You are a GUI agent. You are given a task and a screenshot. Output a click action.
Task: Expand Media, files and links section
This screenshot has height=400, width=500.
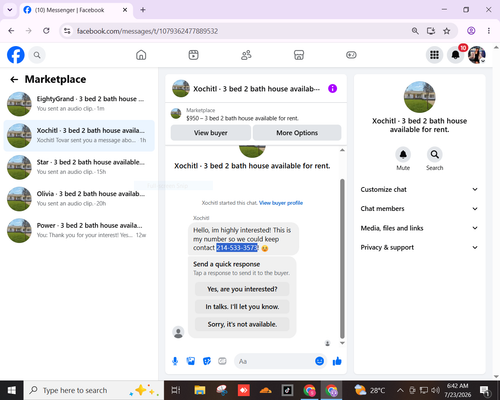pos(419,228)
